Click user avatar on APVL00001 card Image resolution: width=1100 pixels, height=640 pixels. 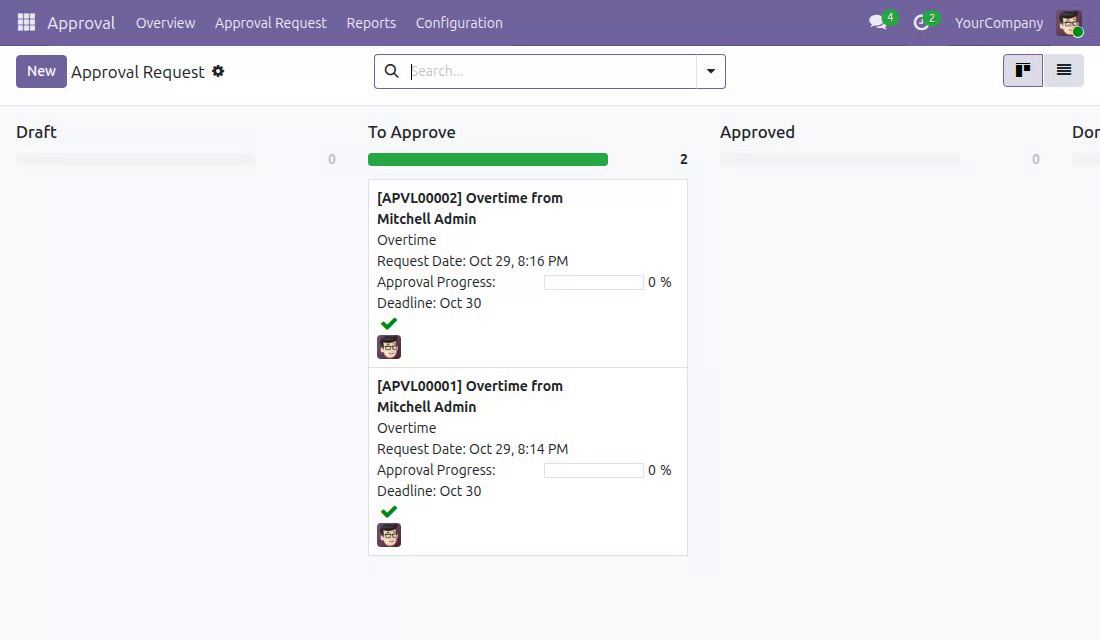(389, 535)
